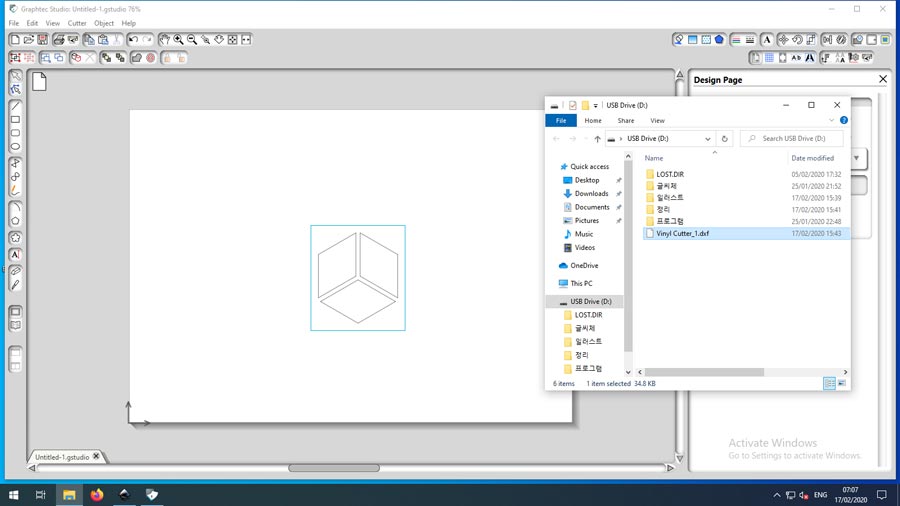The height and width of the screenshot is (506, 900).
Task: Go up one folder level in Explorer
Action: point(598,139)
